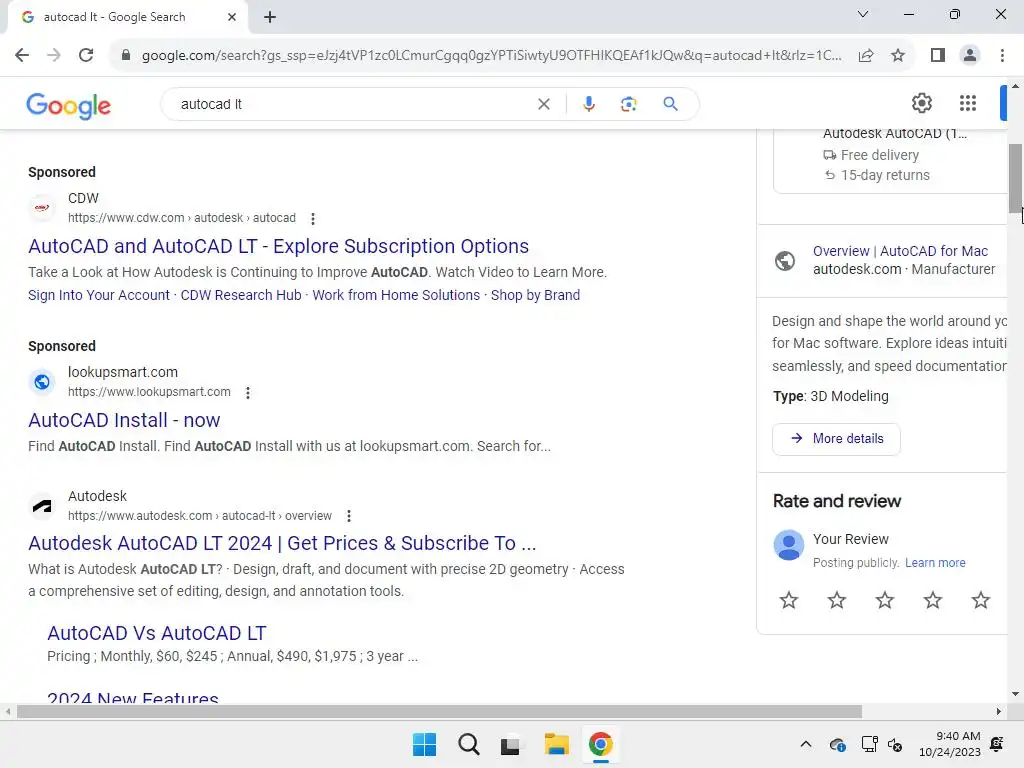Rate five stars in review
Screen dimensions: 1024x768
click(981, 600)
